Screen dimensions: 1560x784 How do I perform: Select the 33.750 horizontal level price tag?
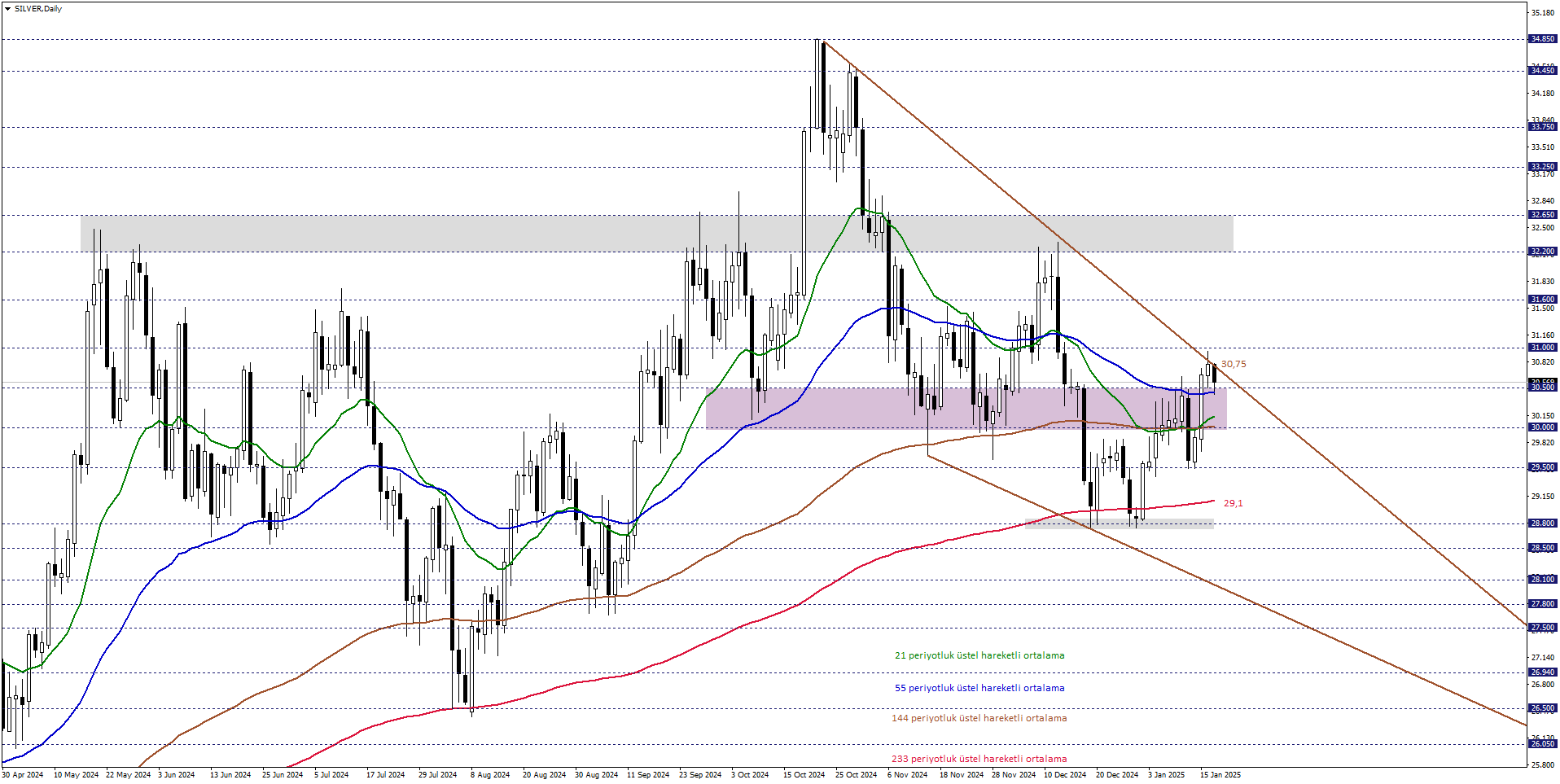1543,127
